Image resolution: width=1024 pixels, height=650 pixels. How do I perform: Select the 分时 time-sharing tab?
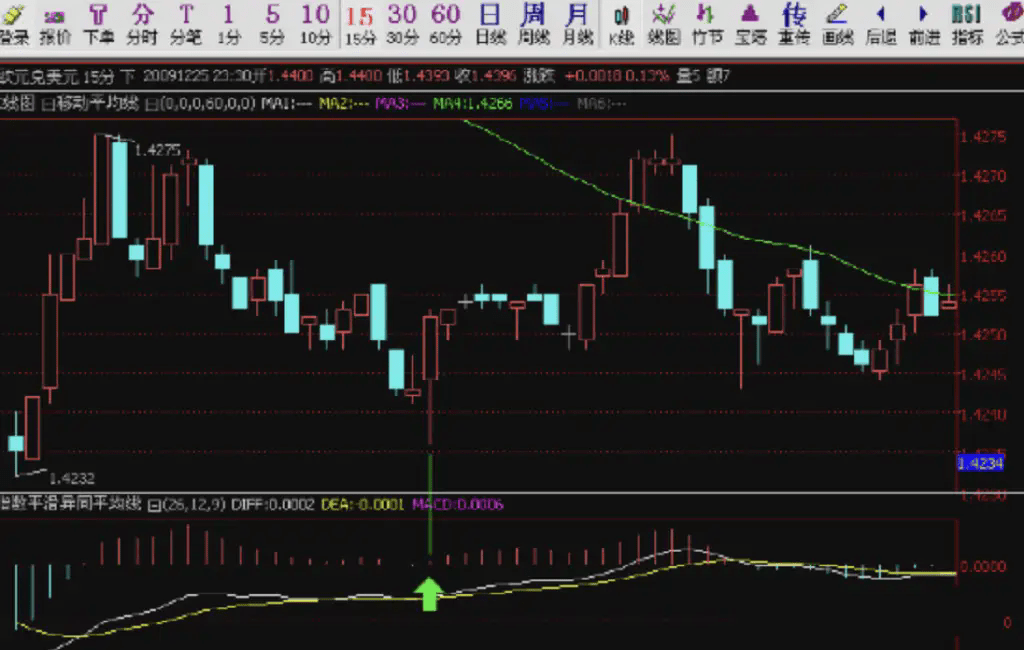tap(142, 24)
